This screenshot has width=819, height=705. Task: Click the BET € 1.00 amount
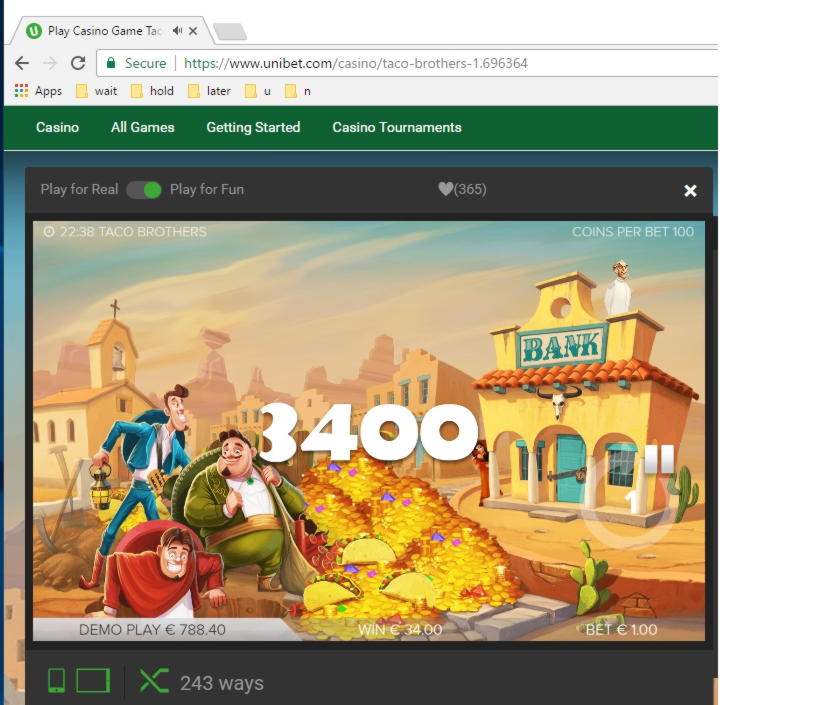[x=622, y=630]
